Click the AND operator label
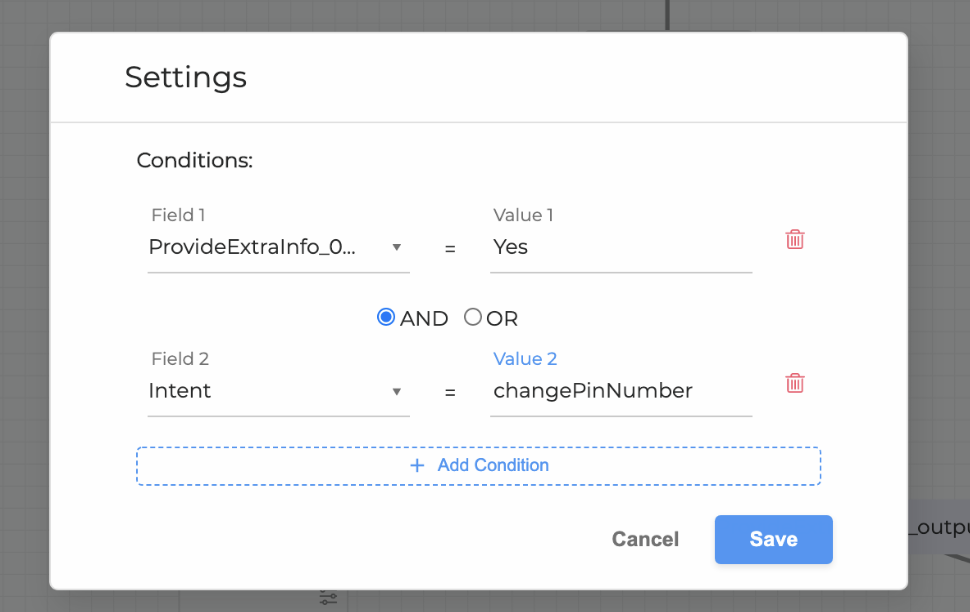Image resolution: width=970 pixels, height=612 pixels. (x=424, y=319)
